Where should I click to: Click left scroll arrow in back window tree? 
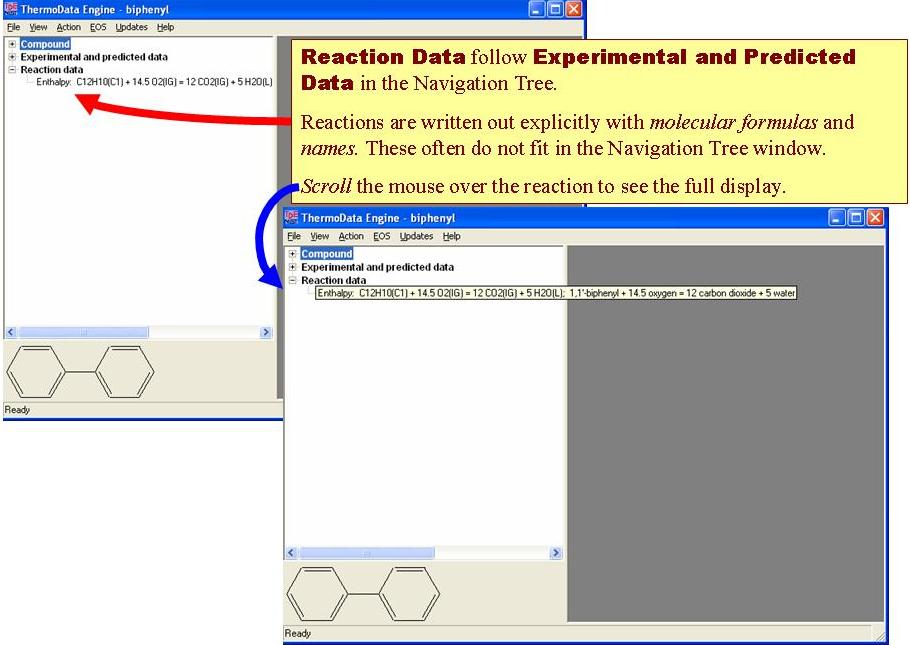pyautogui.click(x=11, y=332)
